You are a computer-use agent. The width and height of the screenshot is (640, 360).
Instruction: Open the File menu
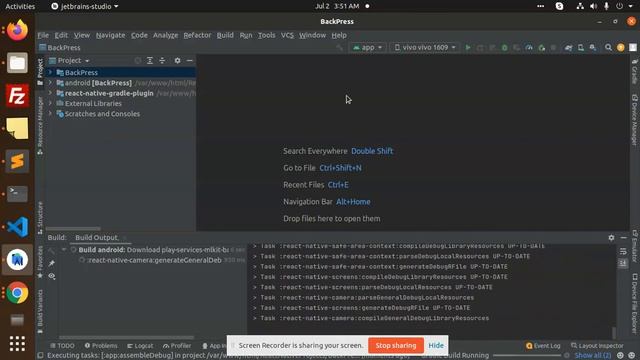[x=43, y=35]
